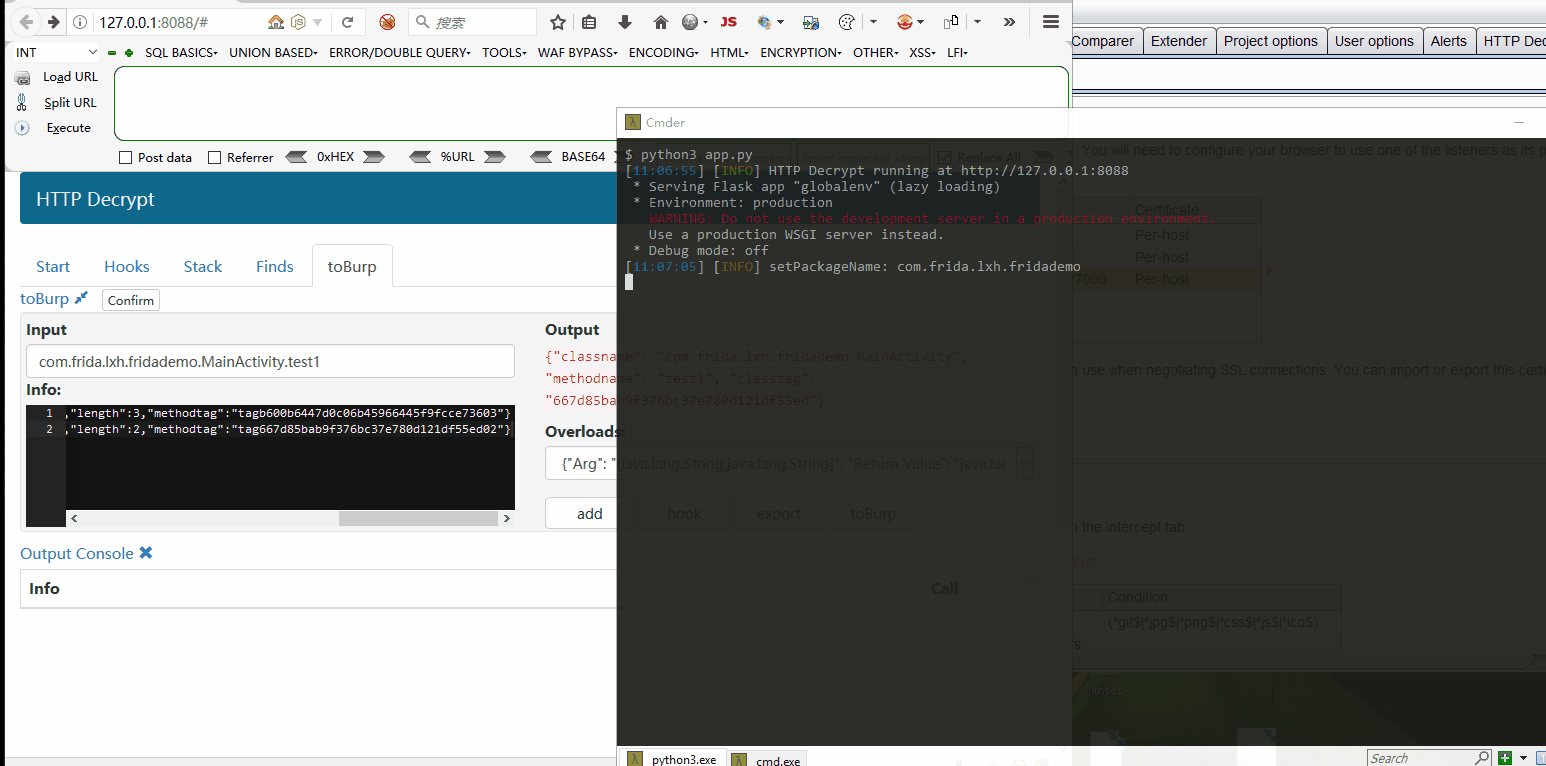Viewport: 1546px width, 766px height.
Task: Click the Info horizontal scrollbar thumb
Action: (418, 519)
